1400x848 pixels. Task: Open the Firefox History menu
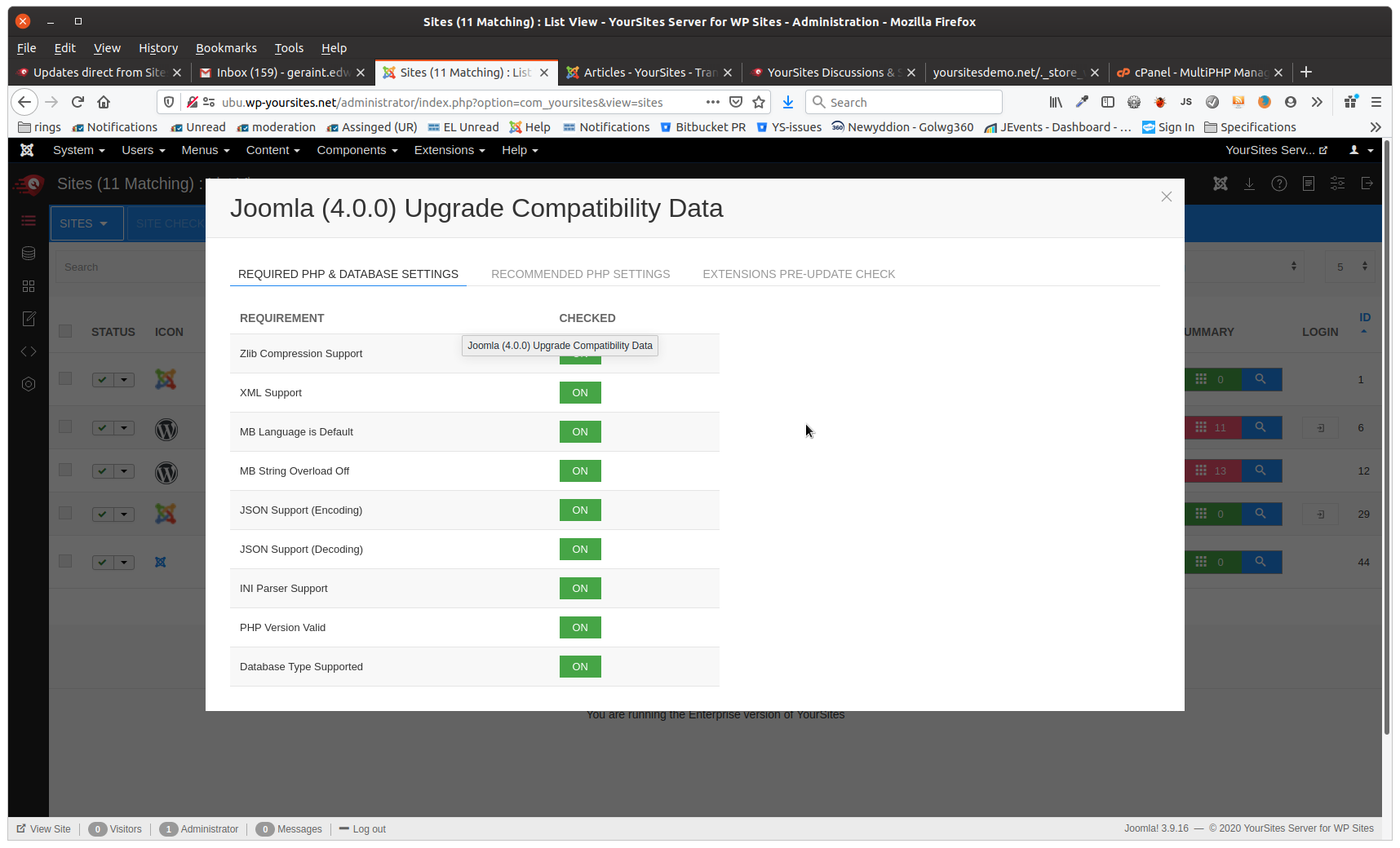click(158, 48)
